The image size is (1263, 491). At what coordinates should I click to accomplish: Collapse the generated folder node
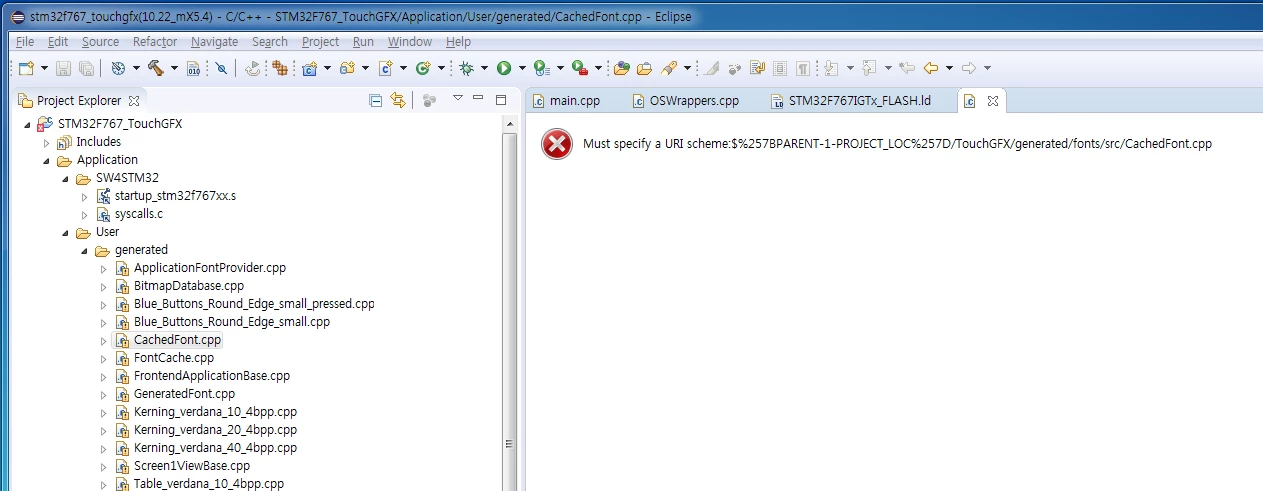[84, 250]
